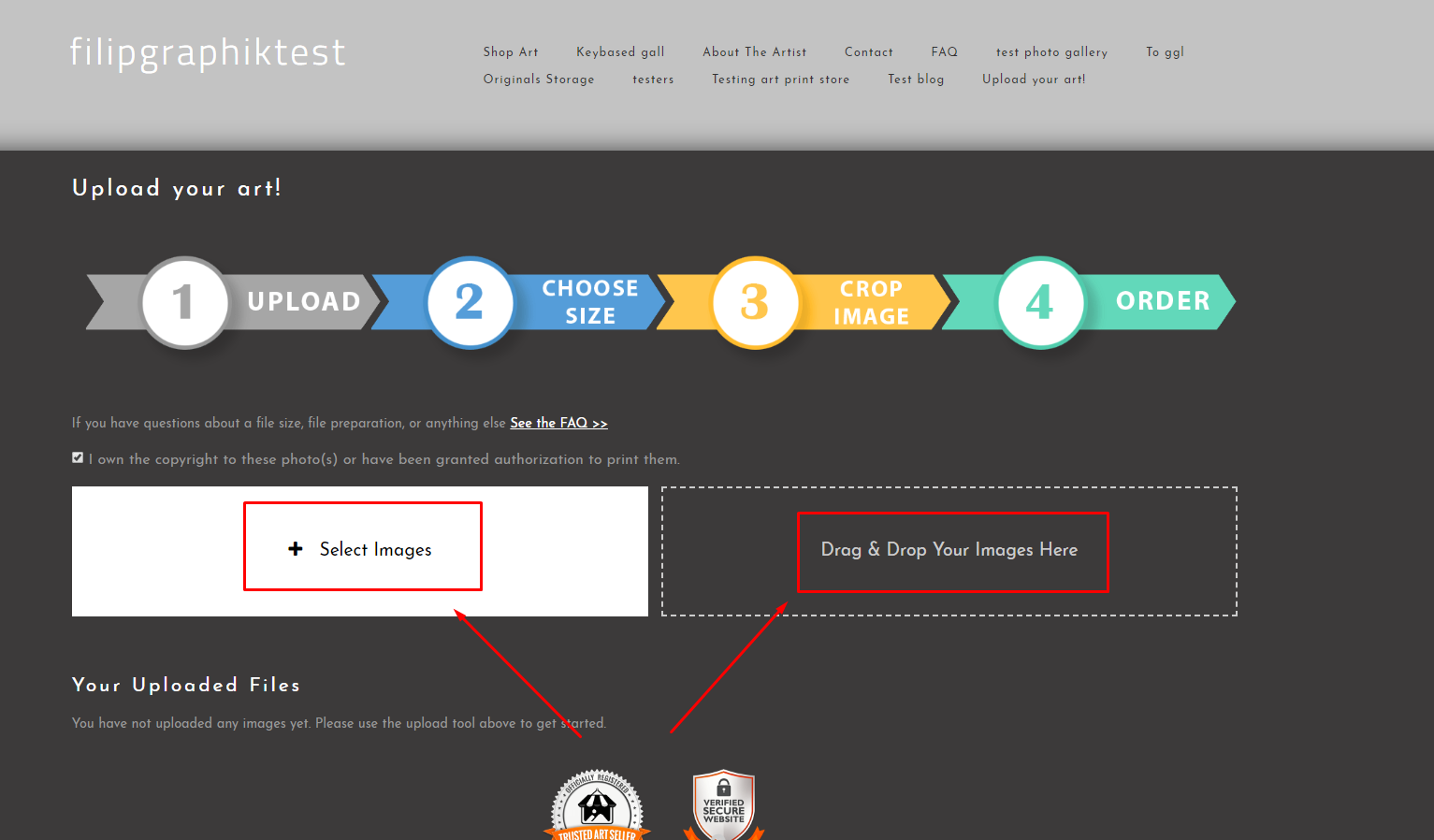This screenshot has width=1434, height=840.
Task: Click the step 1 Upload circle
Action: tap(184, 302)
